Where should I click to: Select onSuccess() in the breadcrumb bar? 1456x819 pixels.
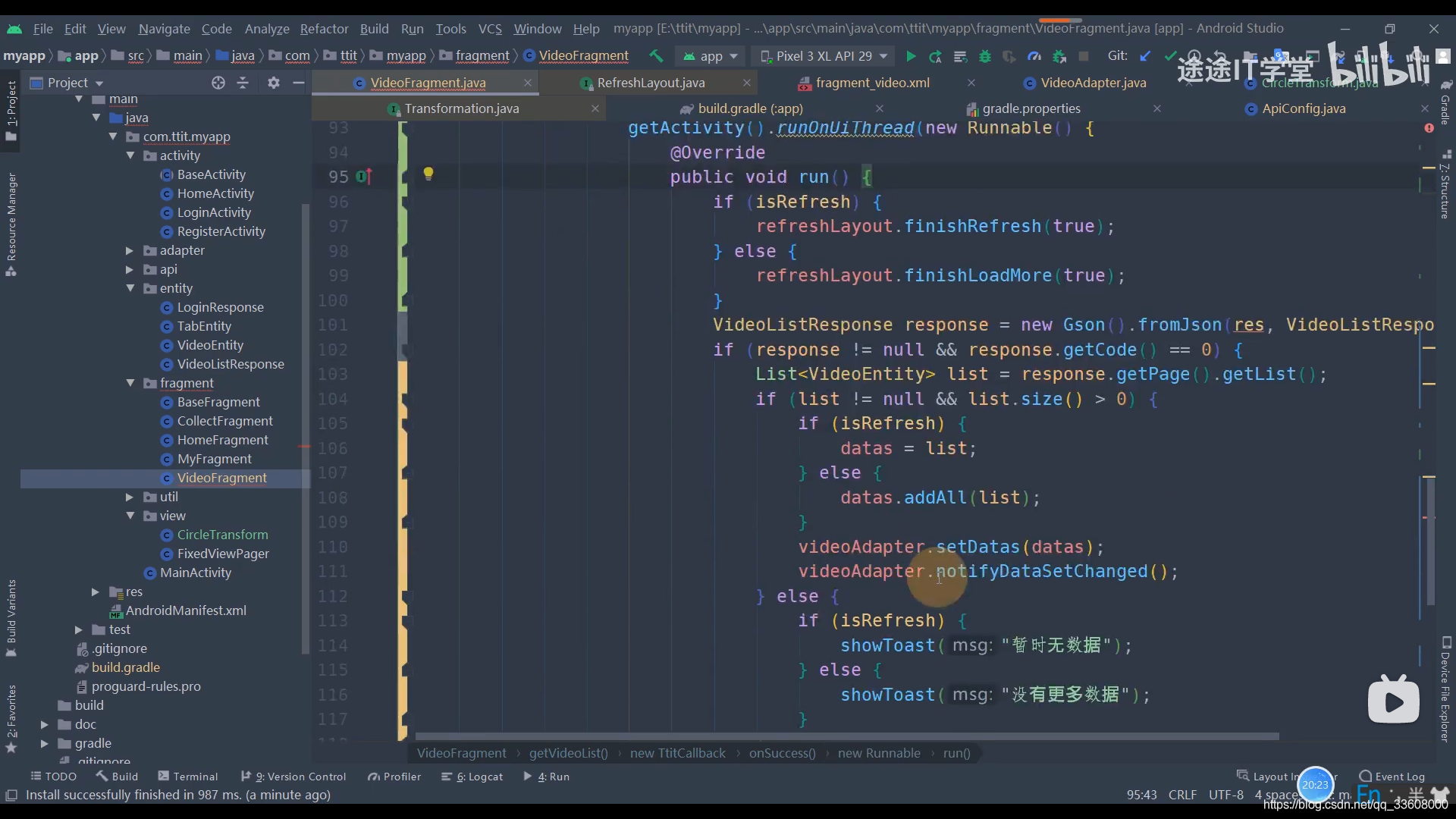point(782,753)
